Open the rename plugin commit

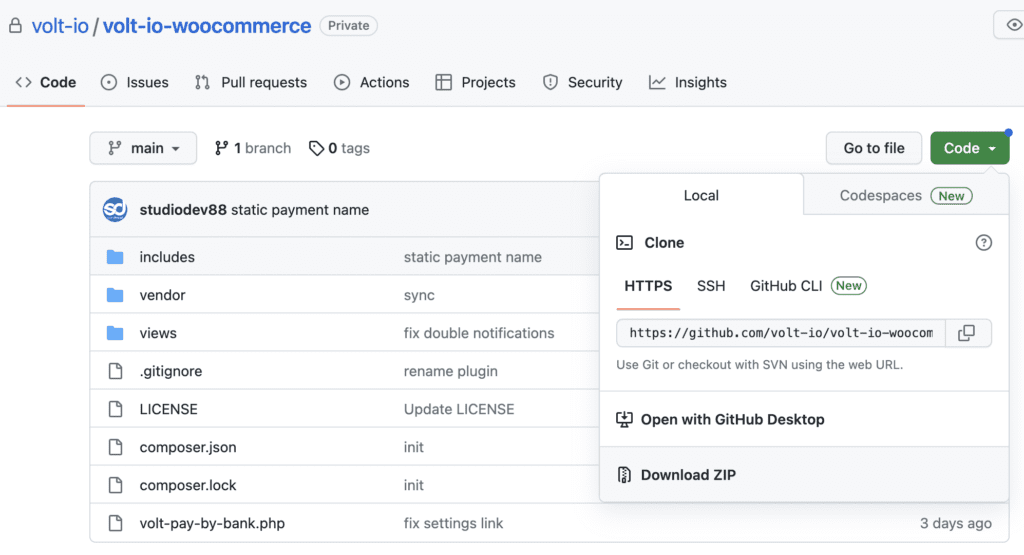pos(451,371)
